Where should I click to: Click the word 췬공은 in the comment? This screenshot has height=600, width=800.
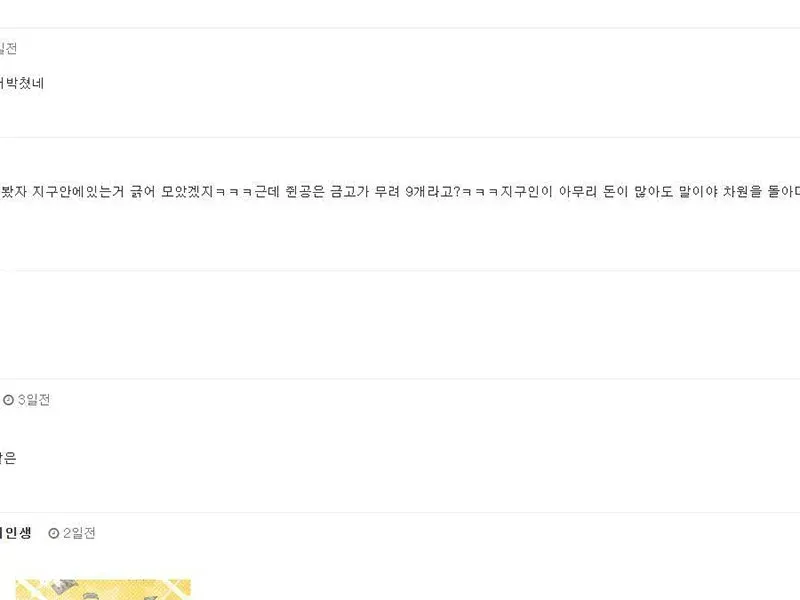(x=305, y=191)
